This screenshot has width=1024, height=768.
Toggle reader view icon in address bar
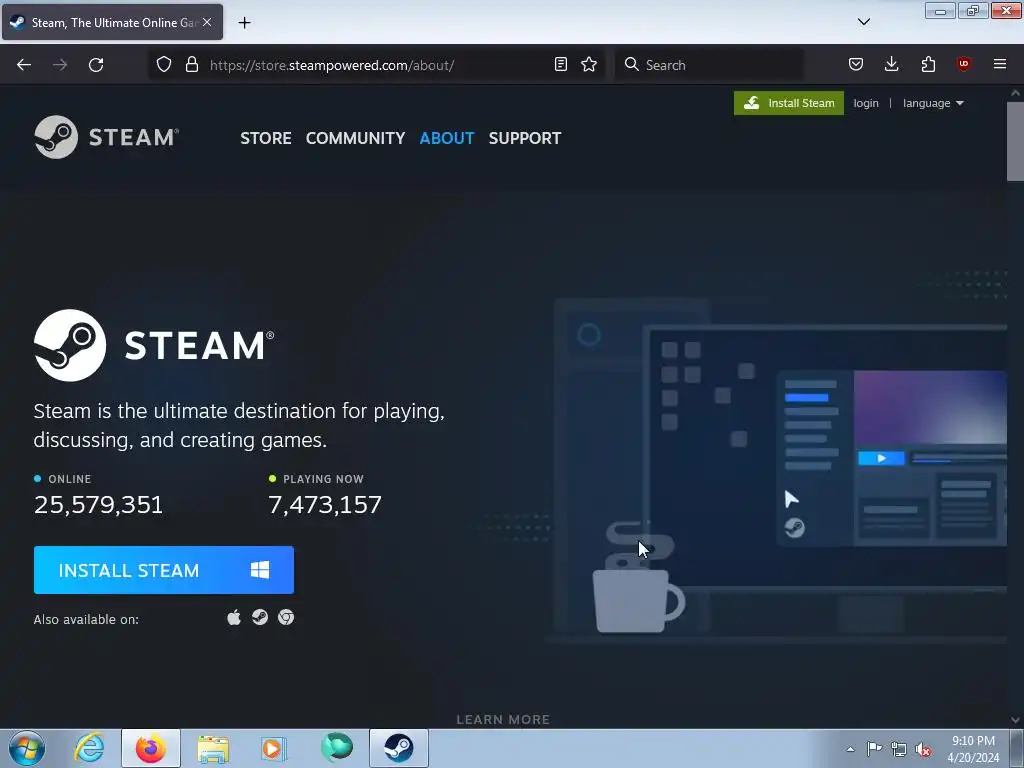pyautogui.click(x=560, y=65)
